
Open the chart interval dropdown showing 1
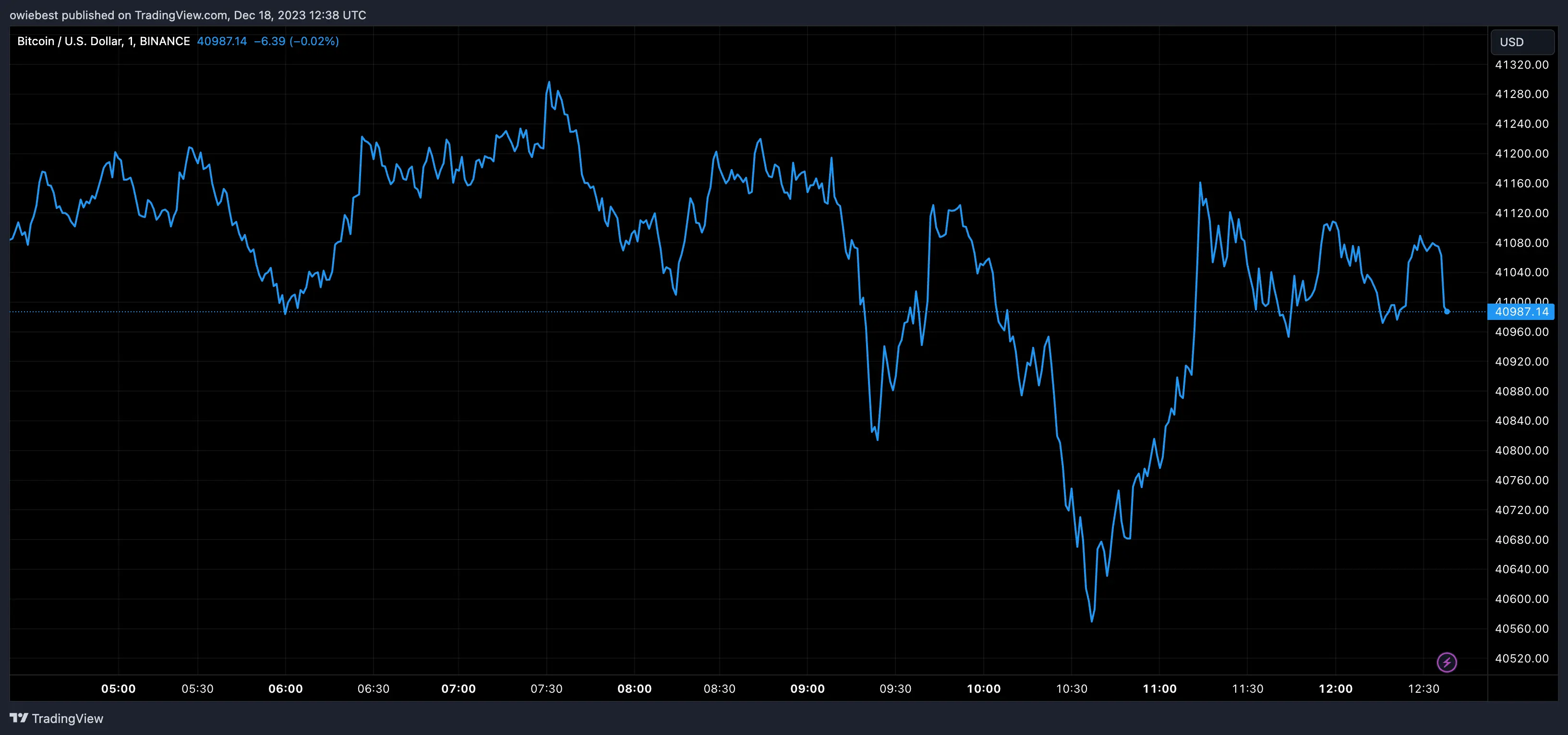(130, 41)
